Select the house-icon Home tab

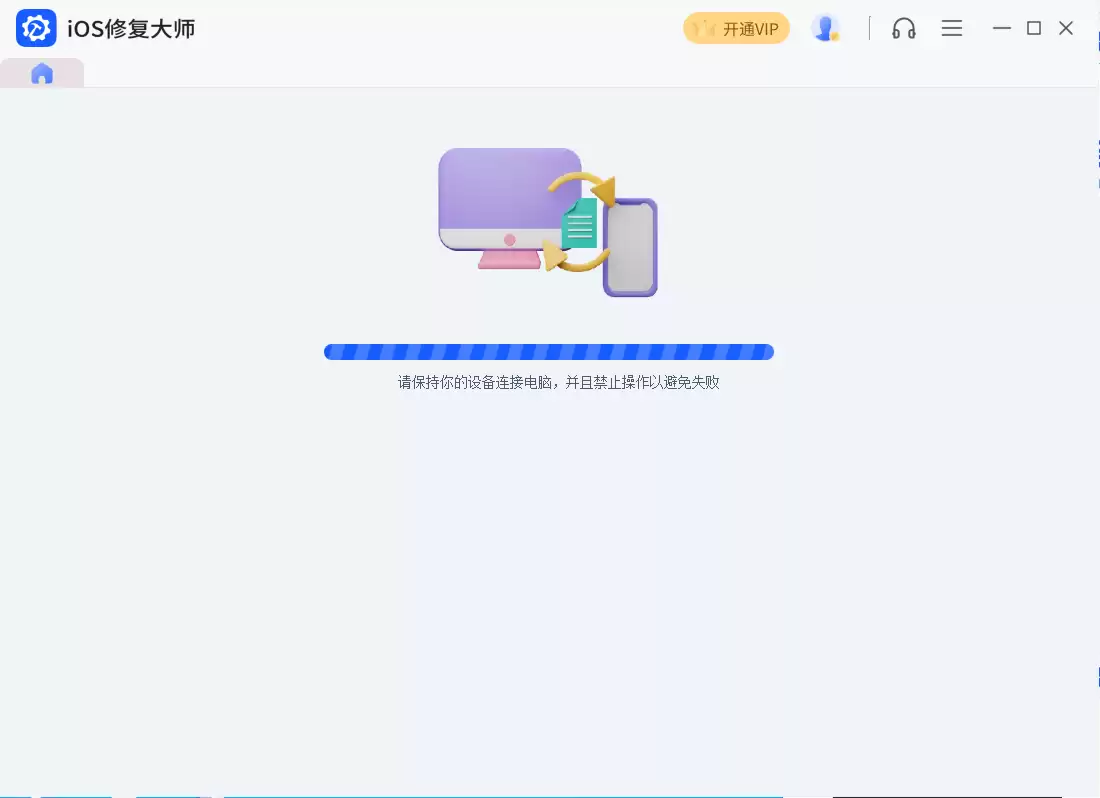click(42, 73)
